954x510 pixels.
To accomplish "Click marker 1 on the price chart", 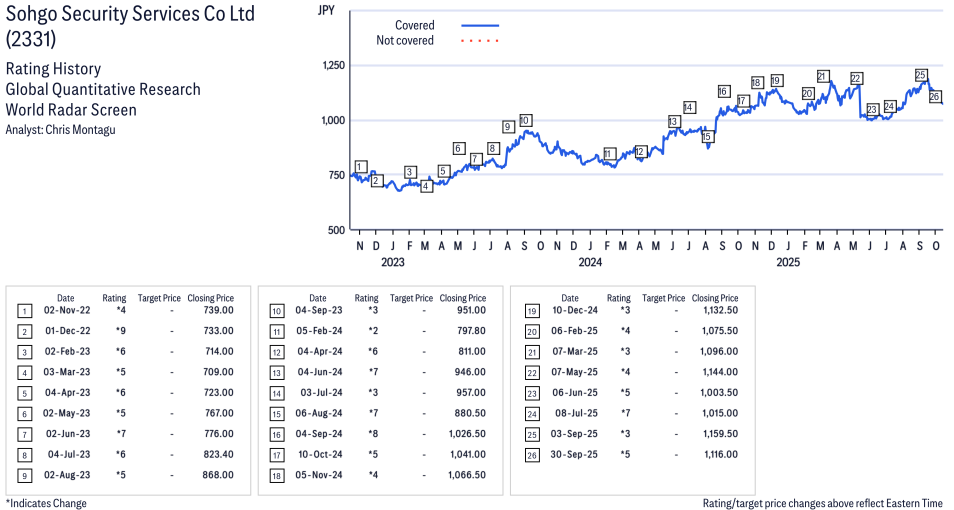I will coord(360,167).
